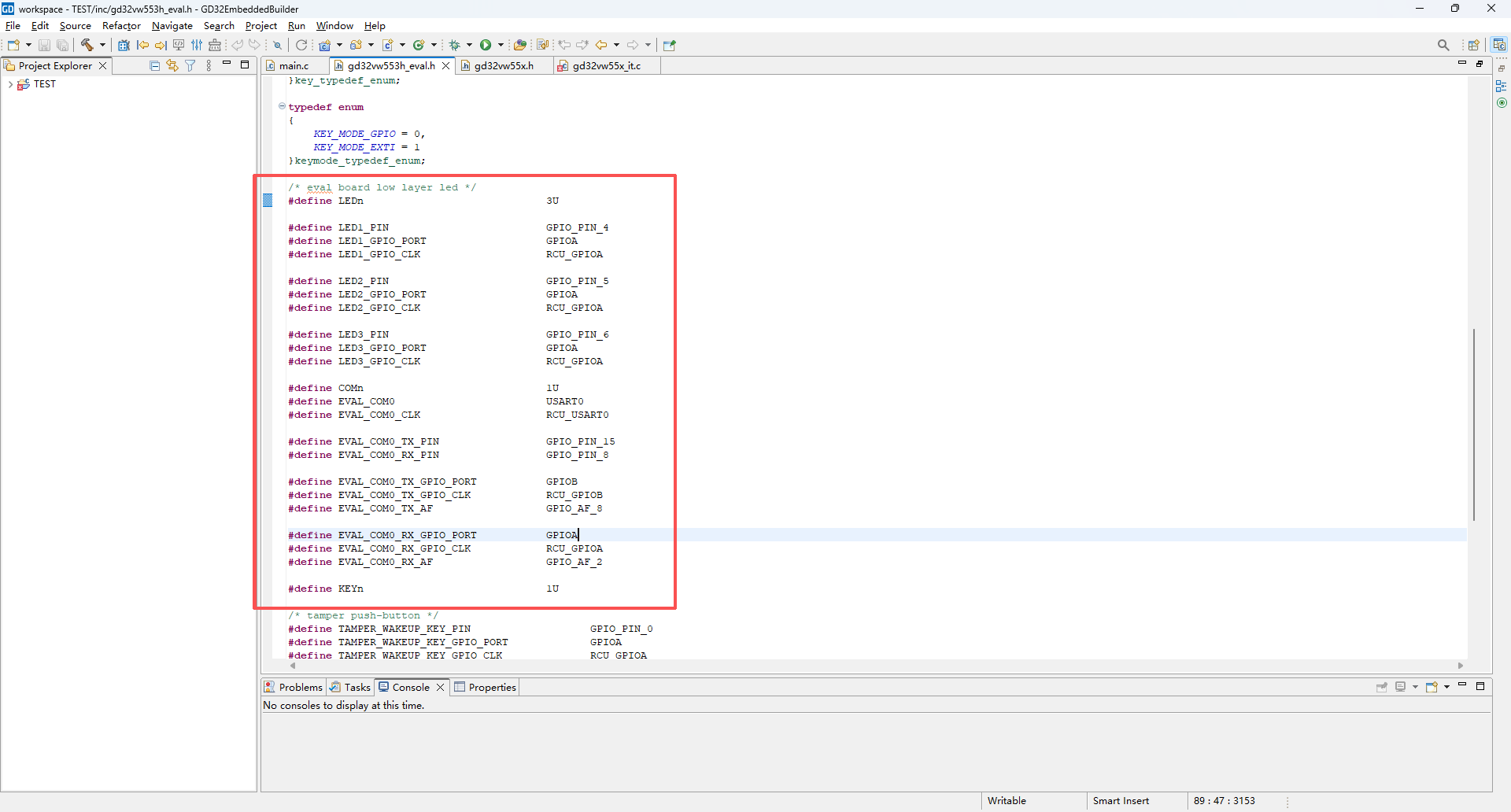Click the green Run button
Viewport: 1511px width, 812px height.
point(486,45)
